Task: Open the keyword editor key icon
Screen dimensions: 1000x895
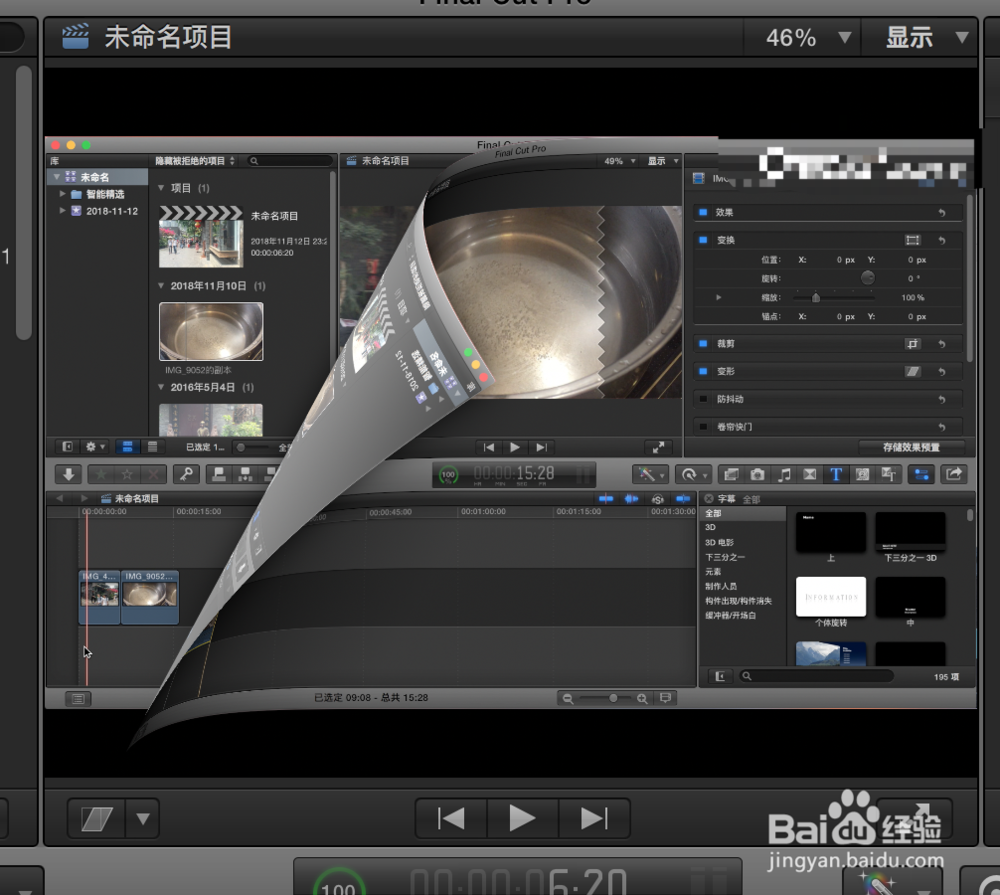Action: point(186,474)
